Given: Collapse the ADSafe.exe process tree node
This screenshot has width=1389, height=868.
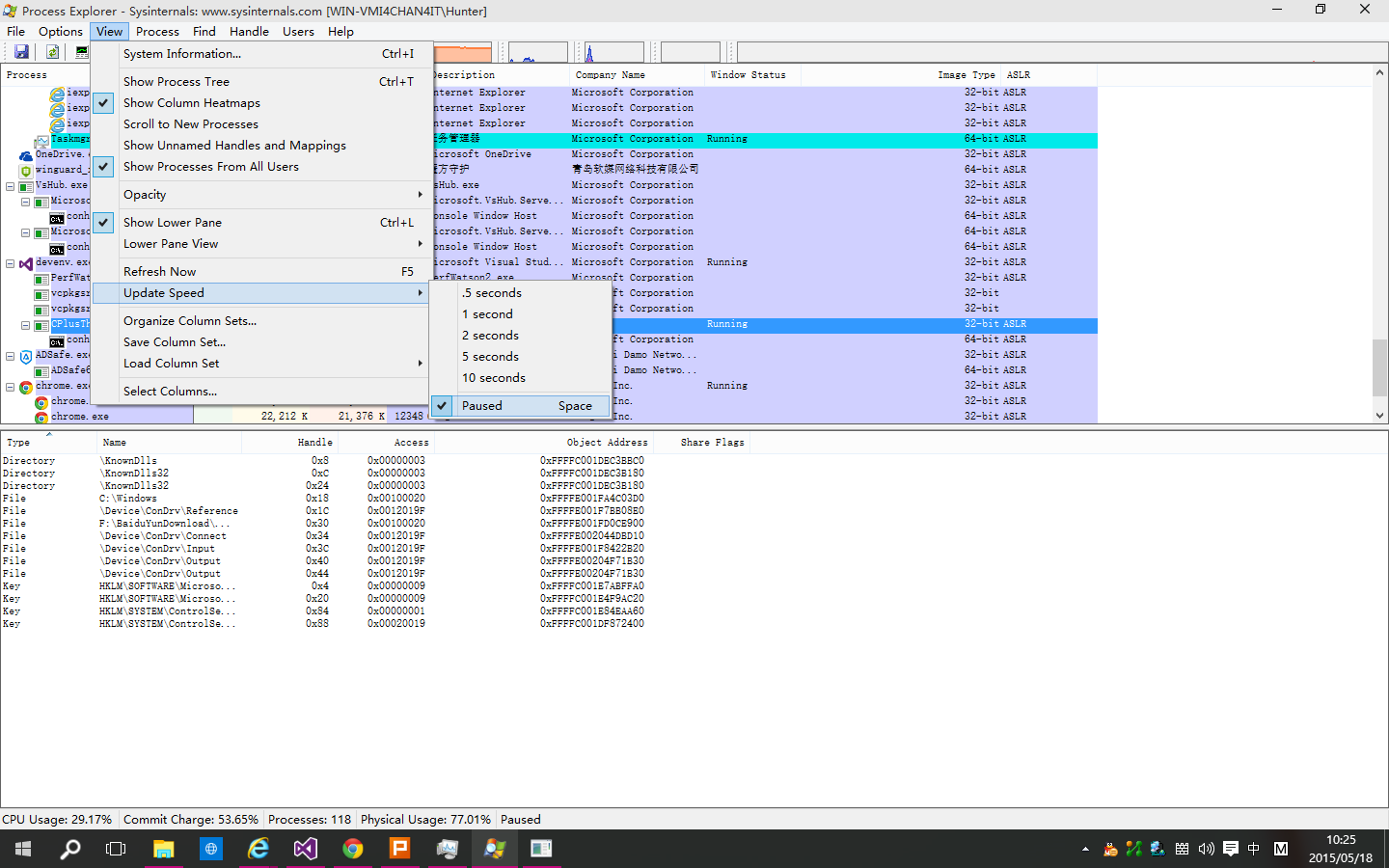Looking at the screenshot, I should [x=11, y=356].
